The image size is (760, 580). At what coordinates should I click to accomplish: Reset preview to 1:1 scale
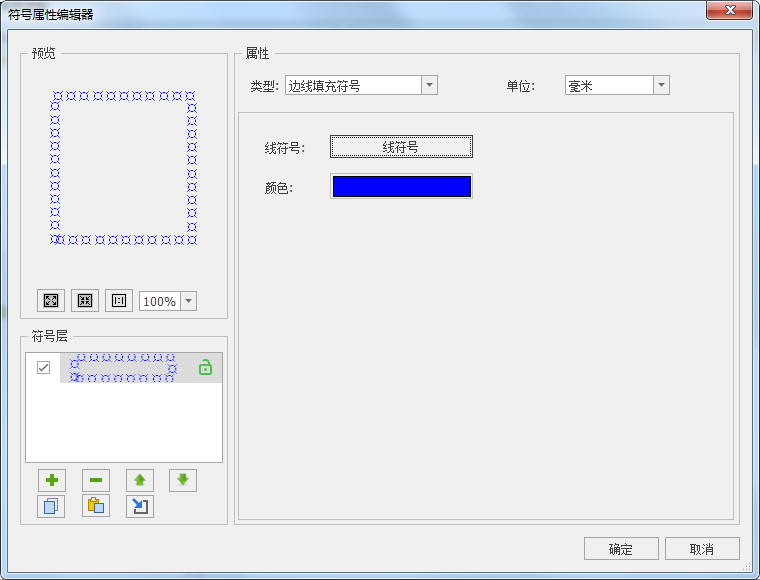[x=119, y=301]
